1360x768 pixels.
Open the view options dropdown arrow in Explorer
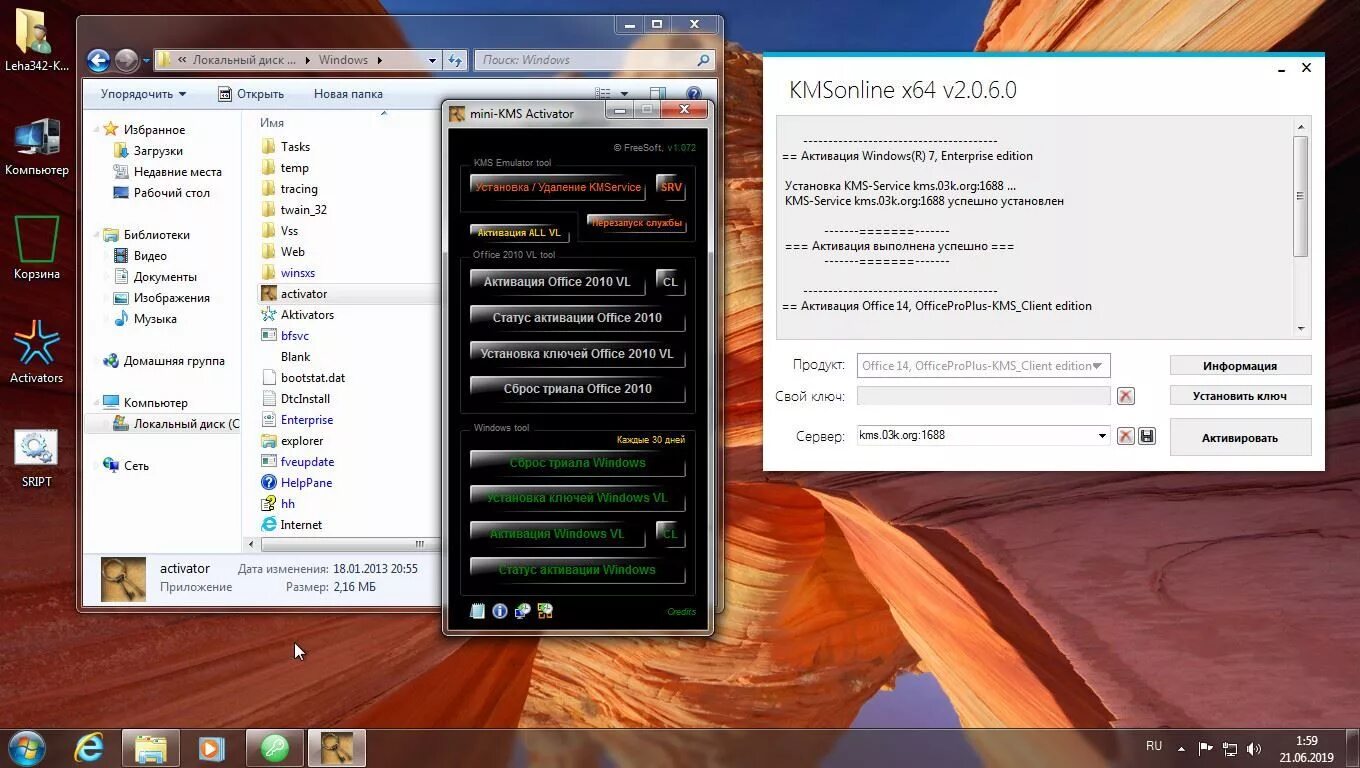[x=624, y=94]
